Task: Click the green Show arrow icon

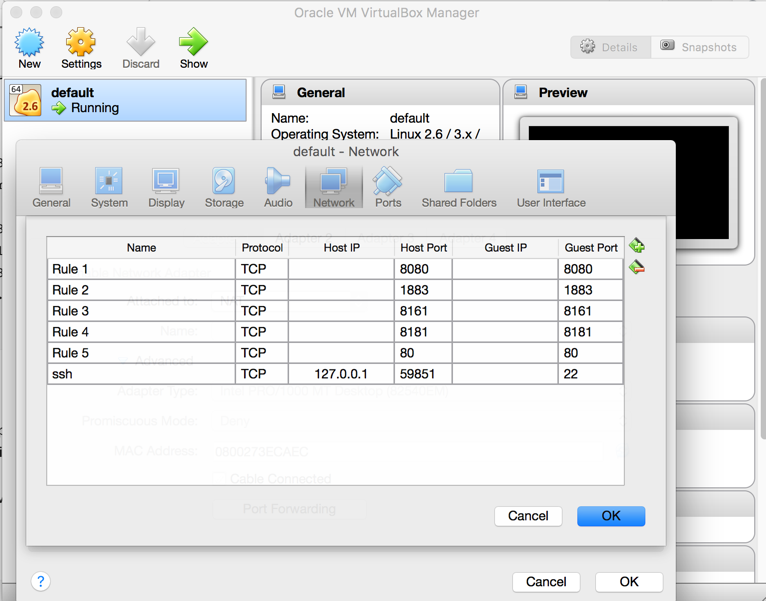Action: 193,42
